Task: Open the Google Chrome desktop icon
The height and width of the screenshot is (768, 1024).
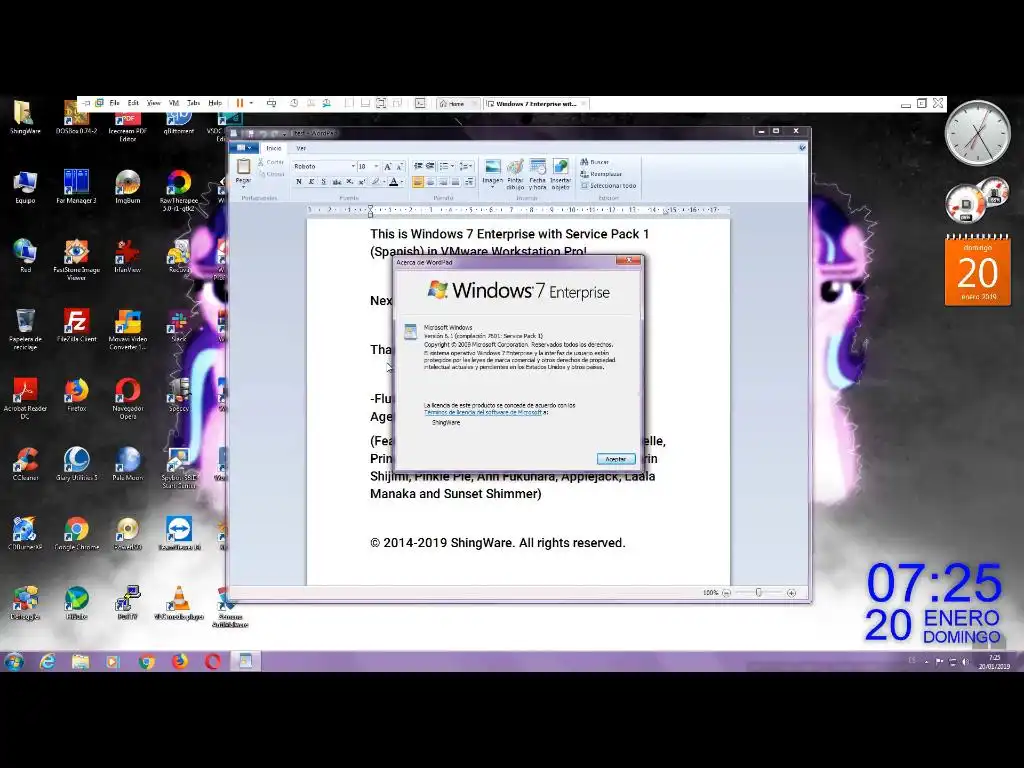Action: 76,534
